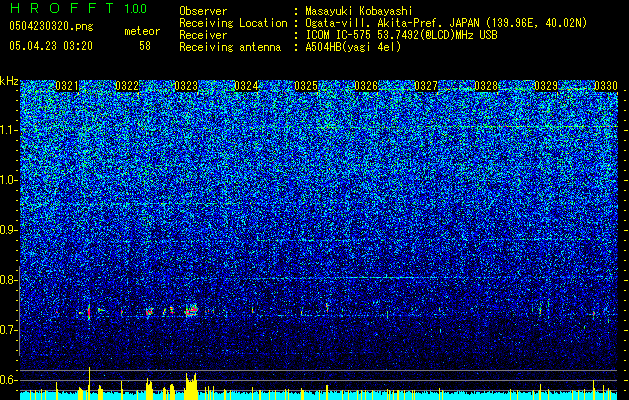Click the 0.6 kHz axis label
The width and height of the screenshot is (629, 400).
click(x=8, y=380)
